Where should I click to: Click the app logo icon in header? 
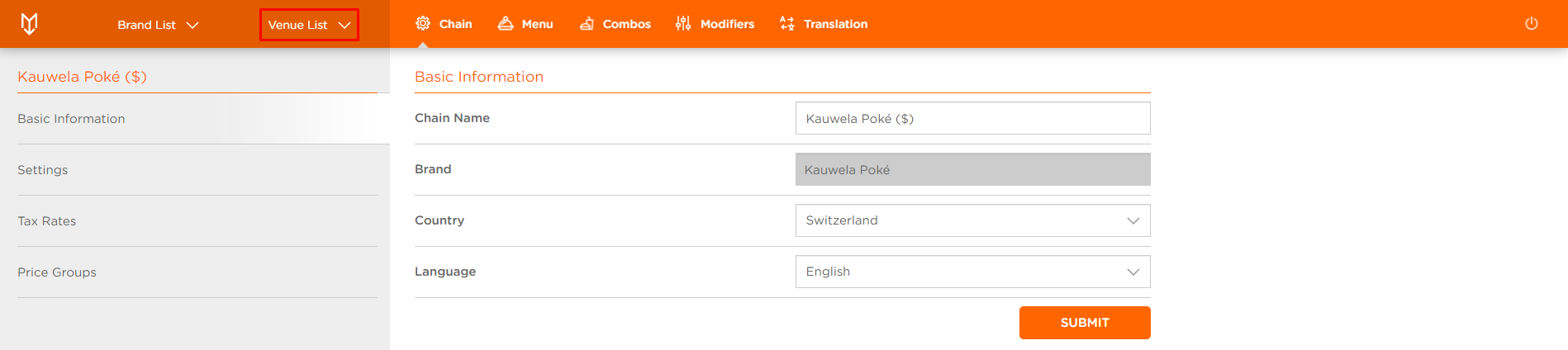pyautogui.click(x=29, y=24)
